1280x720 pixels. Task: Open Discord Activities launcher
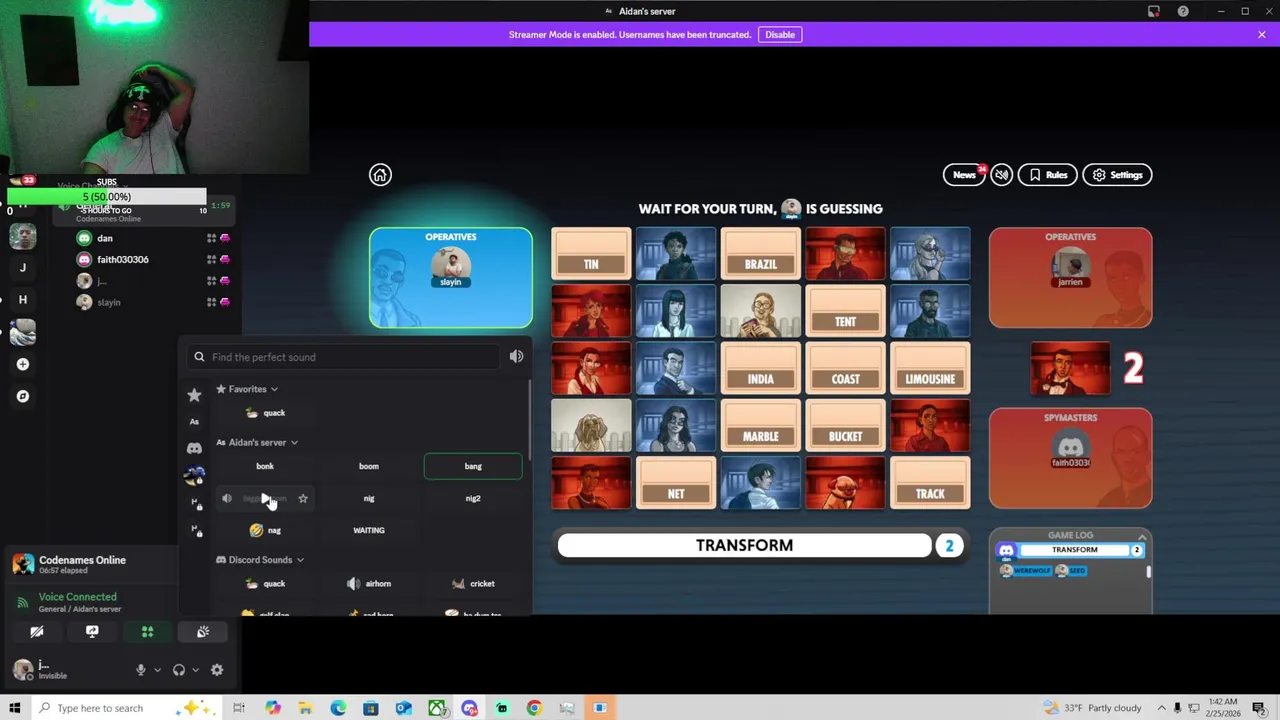[x=147, y=632]
